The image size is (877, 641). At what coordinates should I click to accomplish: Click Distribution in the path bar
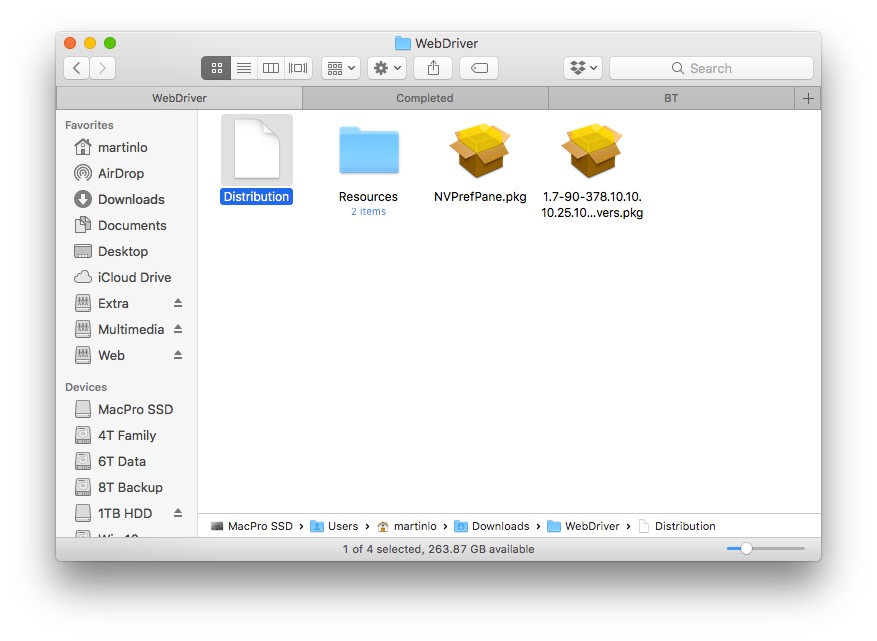[677, 526]
